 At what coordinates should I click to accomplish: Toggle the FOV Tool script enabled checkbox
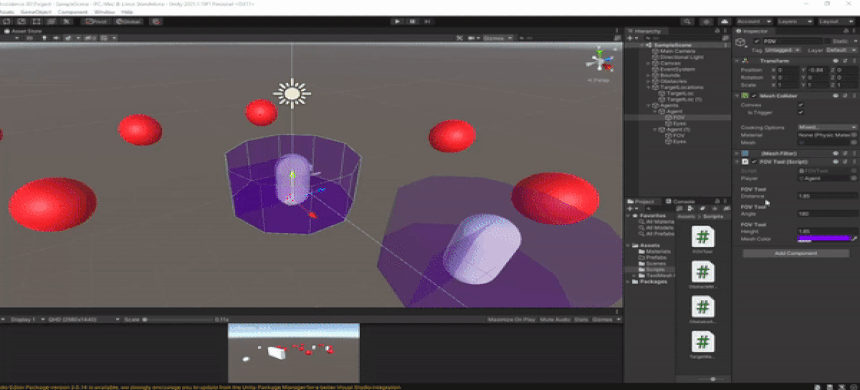[x=754, y=162]
